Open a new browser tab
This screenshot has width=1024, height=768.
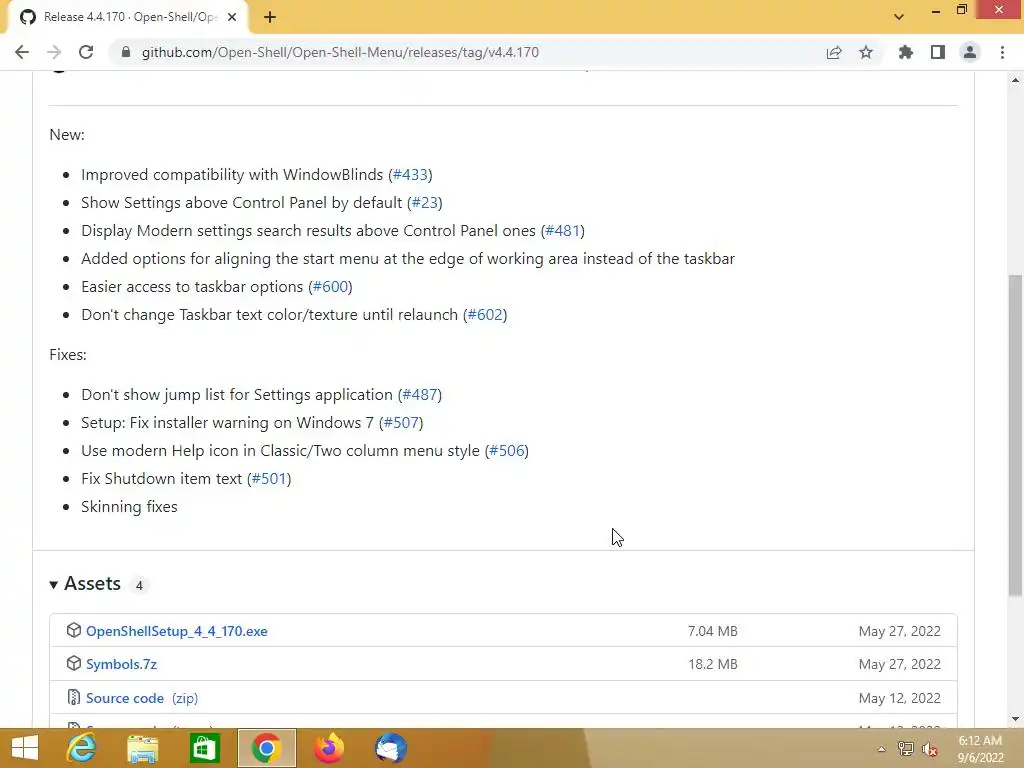pos(270,18)
